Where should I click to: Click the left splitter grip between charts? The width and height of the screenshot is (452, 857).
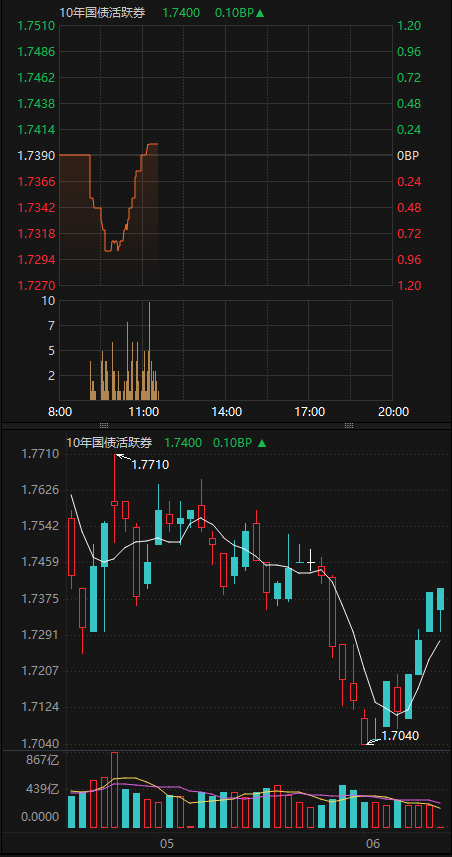104,425
